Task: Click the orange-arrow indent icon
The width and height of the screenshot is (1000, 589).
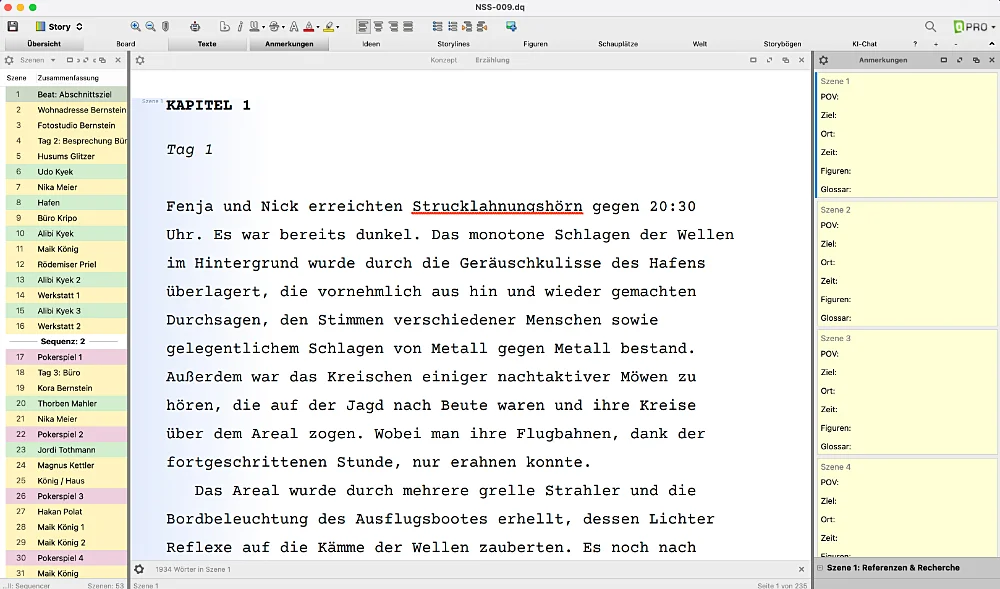Action: click(x=467, y=26)
